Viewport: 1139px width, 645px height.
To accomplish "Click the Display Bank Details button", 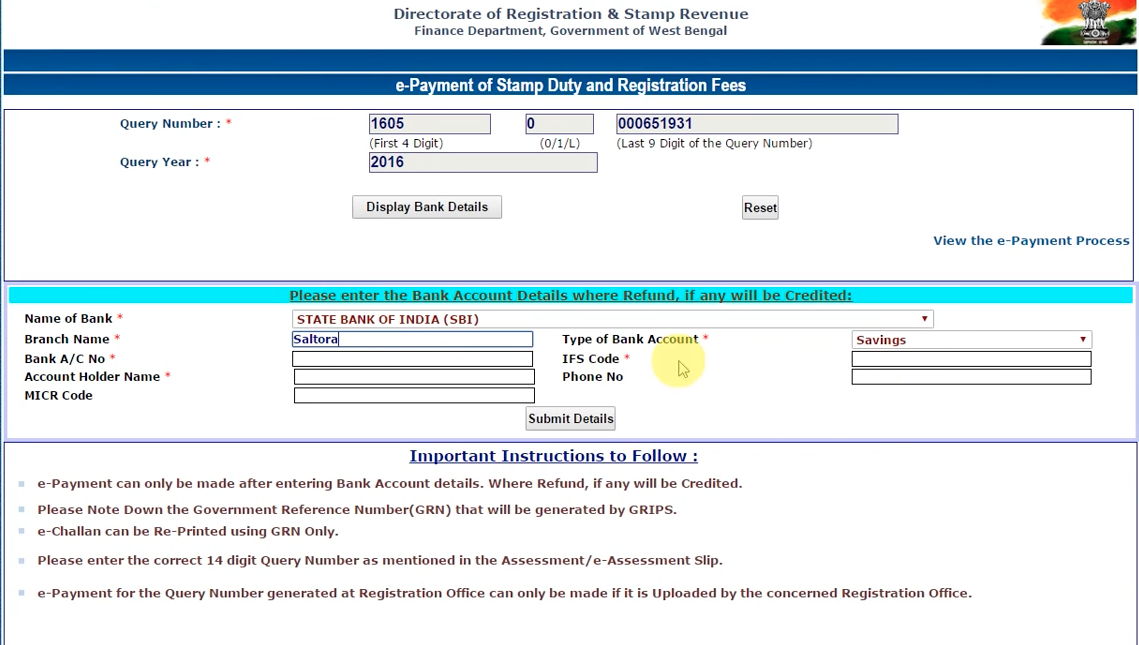I will point(427,207).
